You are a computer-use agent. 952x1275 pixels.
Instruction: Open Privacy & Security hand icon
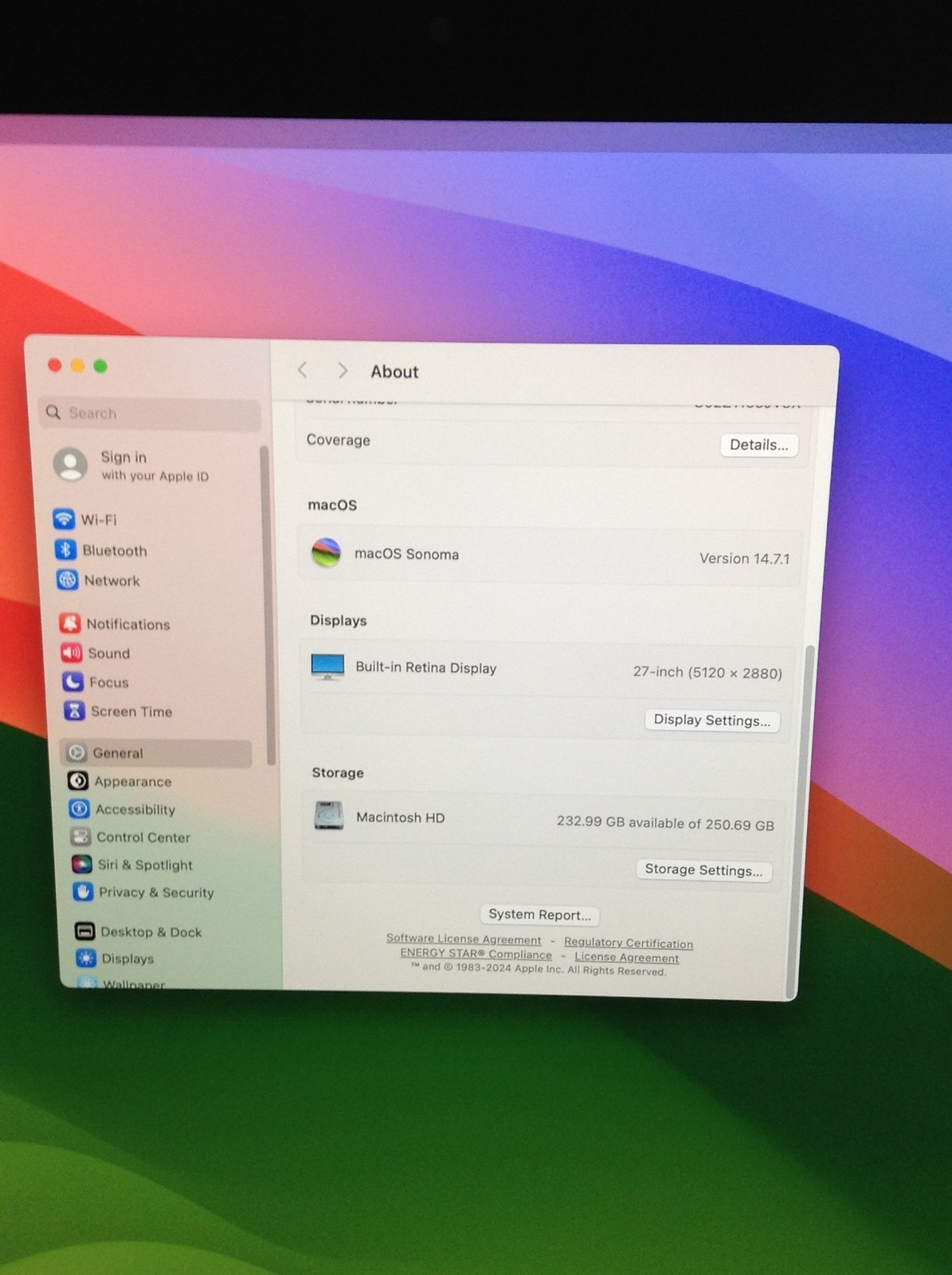[x=83, y=892]
